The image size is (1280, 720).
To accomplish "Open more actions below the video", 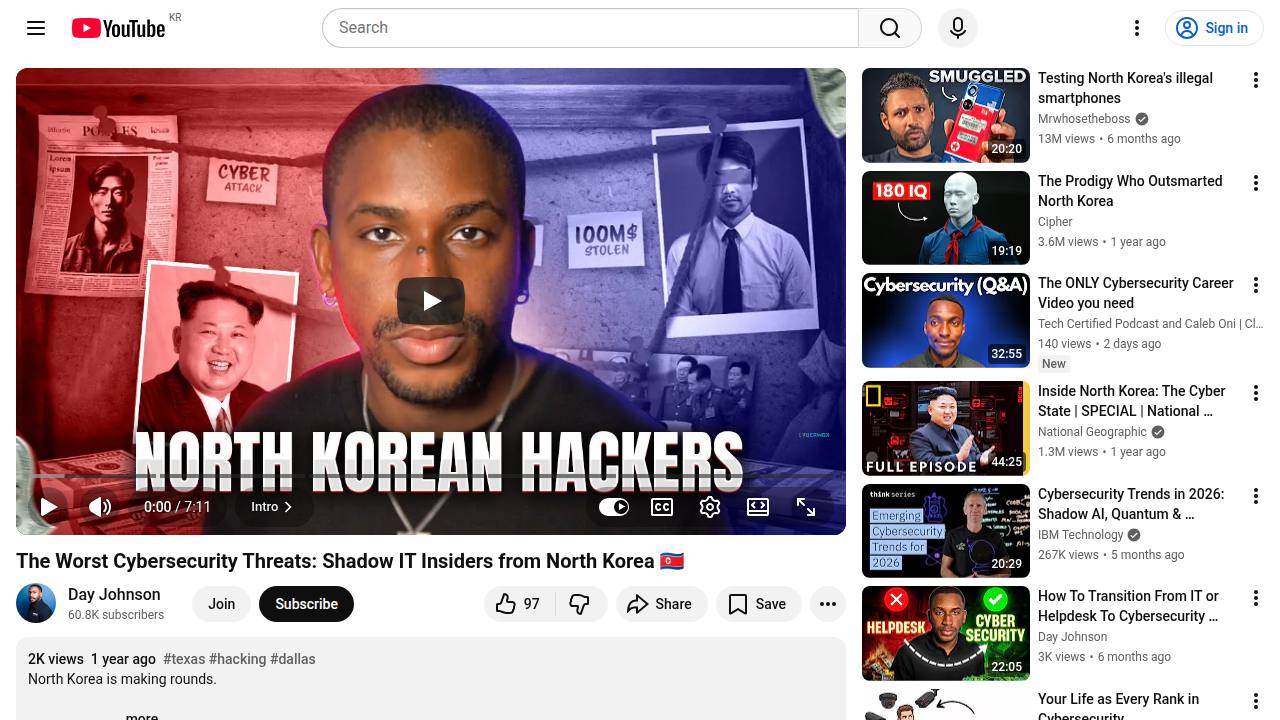I will [x=828, y=604].
